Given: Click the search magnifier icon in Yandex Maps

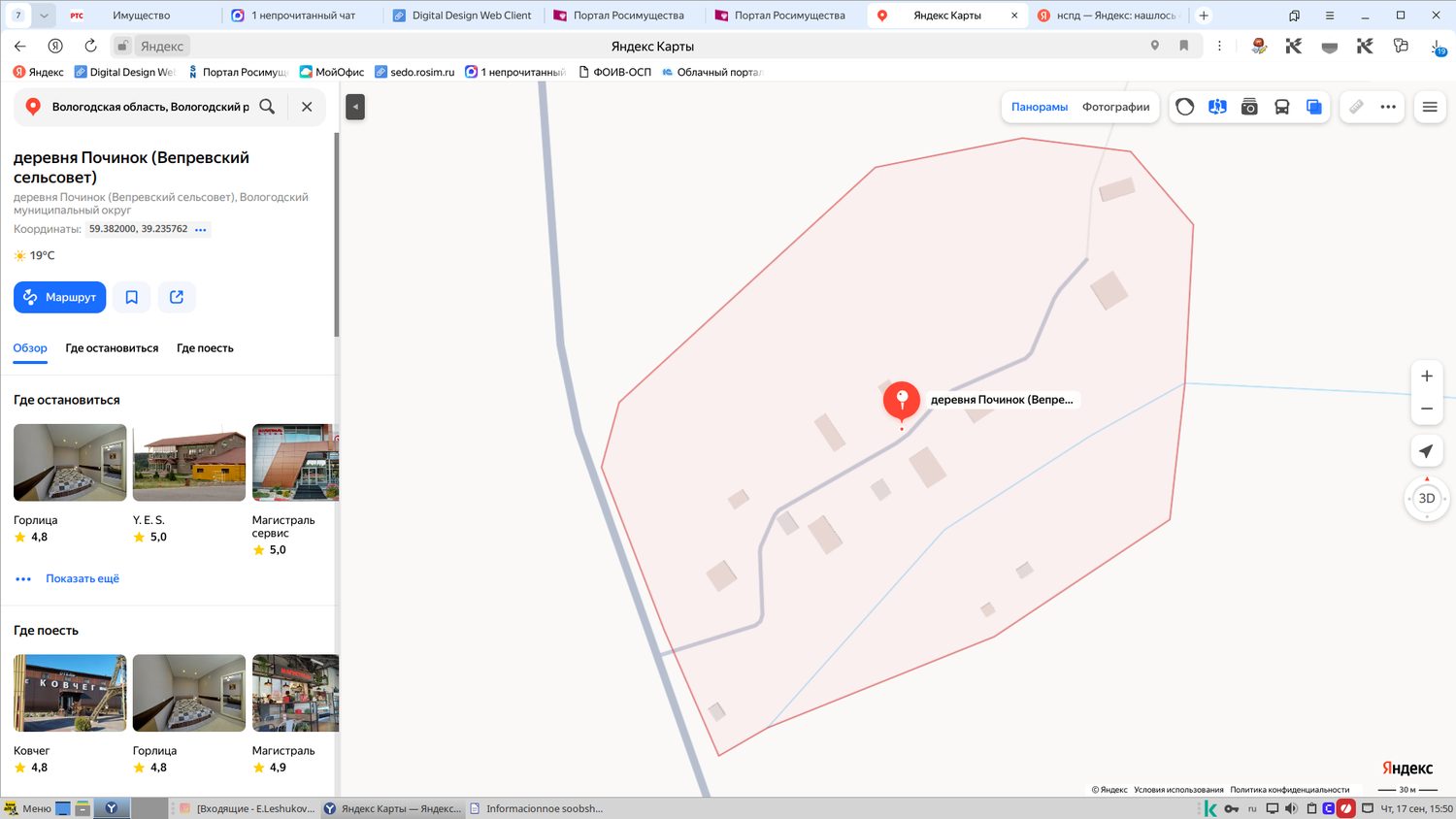Looking at the screenshot, I should tap(267, 107).
